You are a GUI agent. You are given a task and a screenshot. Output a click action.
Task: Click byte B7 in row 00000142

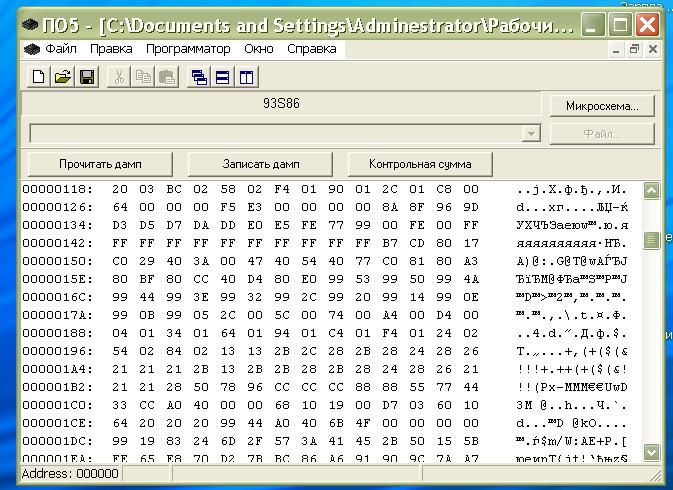click(390, 243)
